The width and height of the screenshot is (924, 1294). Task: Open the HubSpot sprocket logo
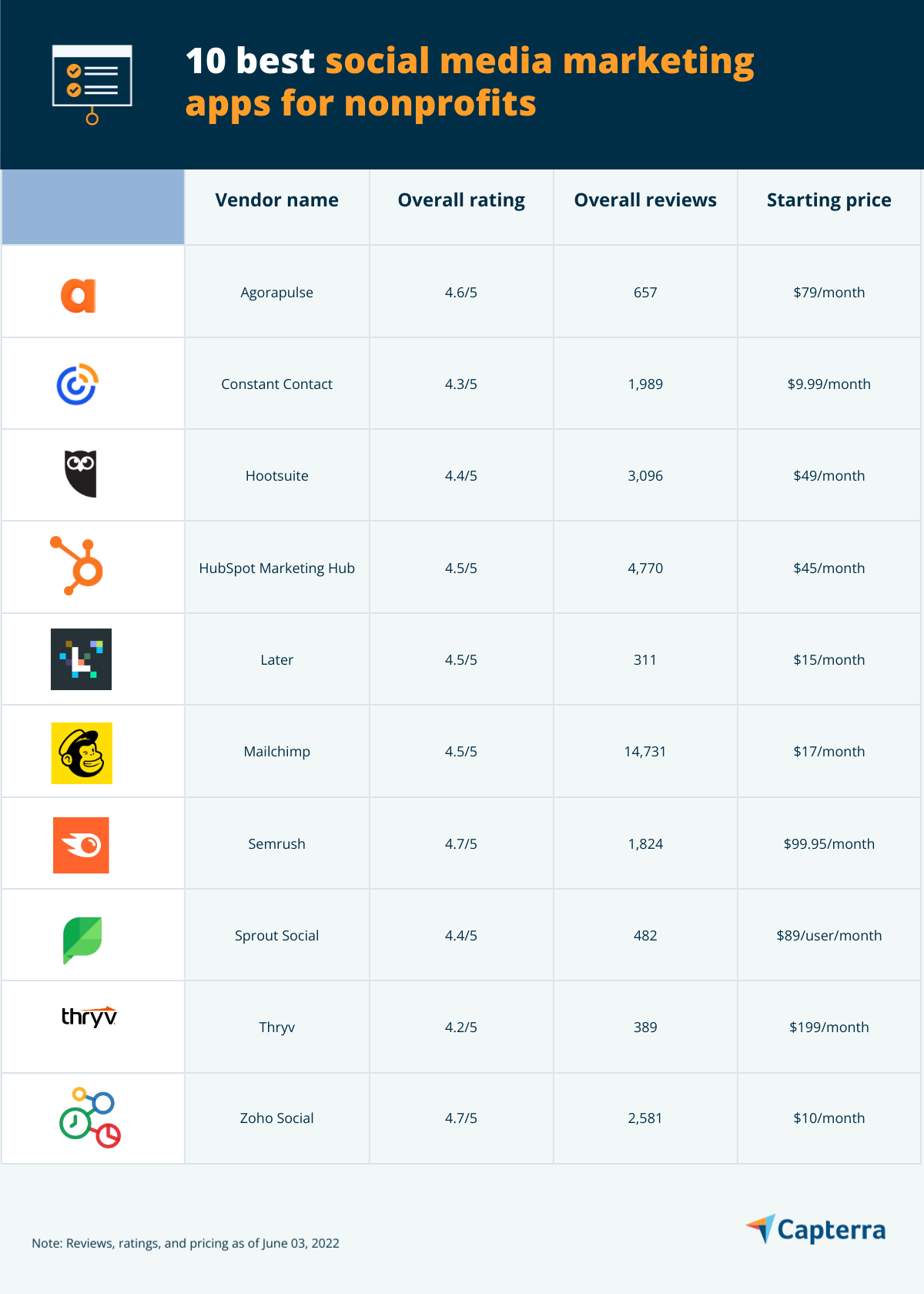(76, 566)
